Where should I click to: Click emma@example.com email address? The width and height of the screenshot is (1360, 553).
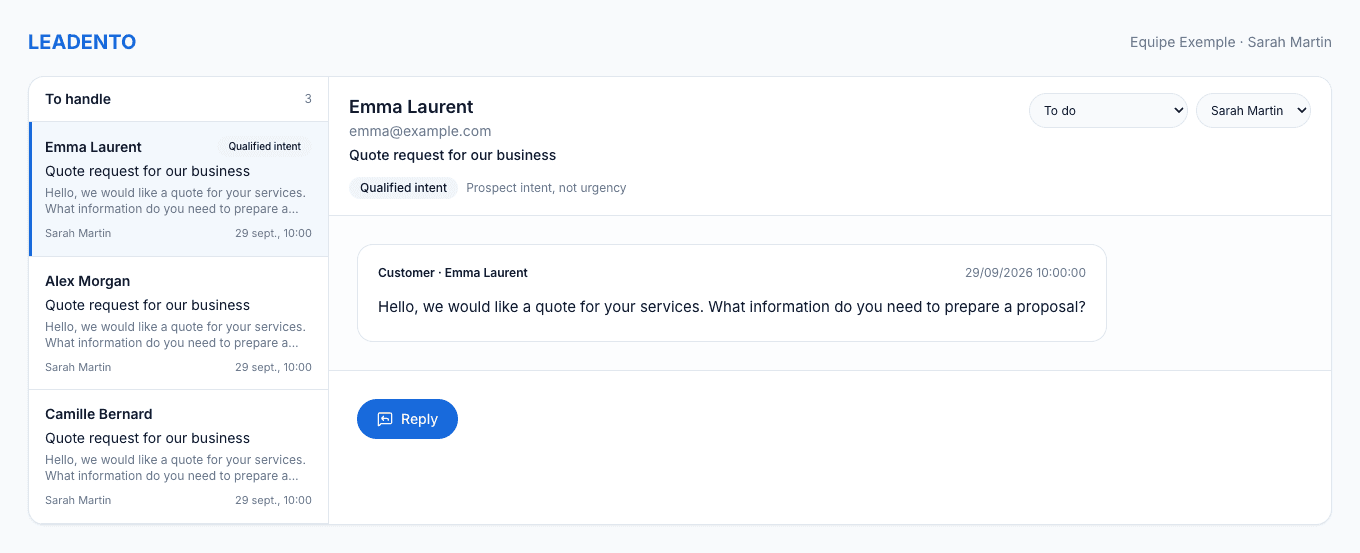(420, 131)
